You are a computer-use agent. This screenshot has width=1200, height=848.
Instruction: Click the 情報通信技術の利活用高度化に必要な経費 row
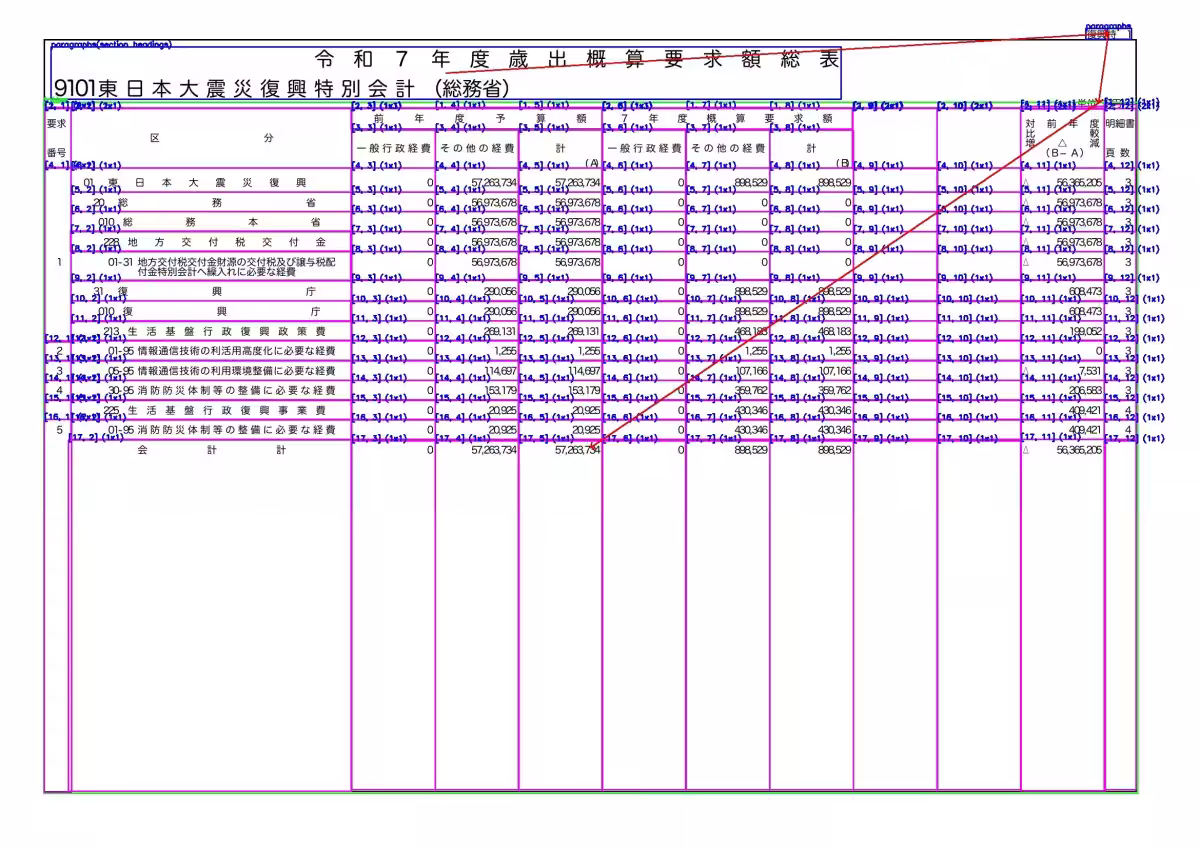210,351
